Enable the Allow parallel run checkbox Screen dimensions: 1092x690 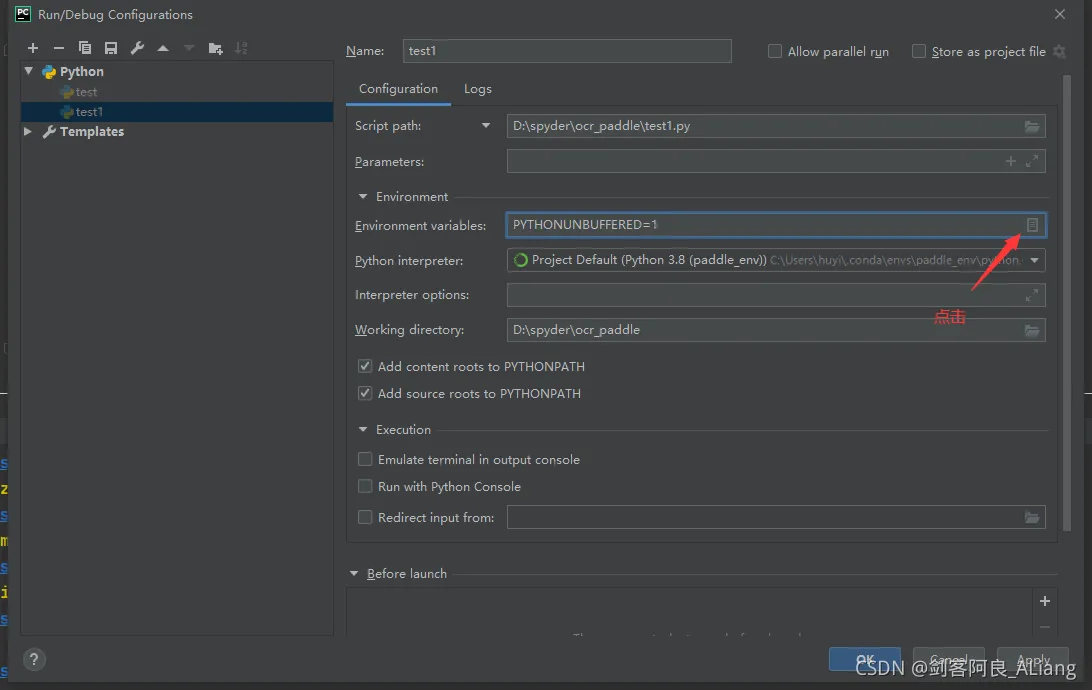point(775,51)
